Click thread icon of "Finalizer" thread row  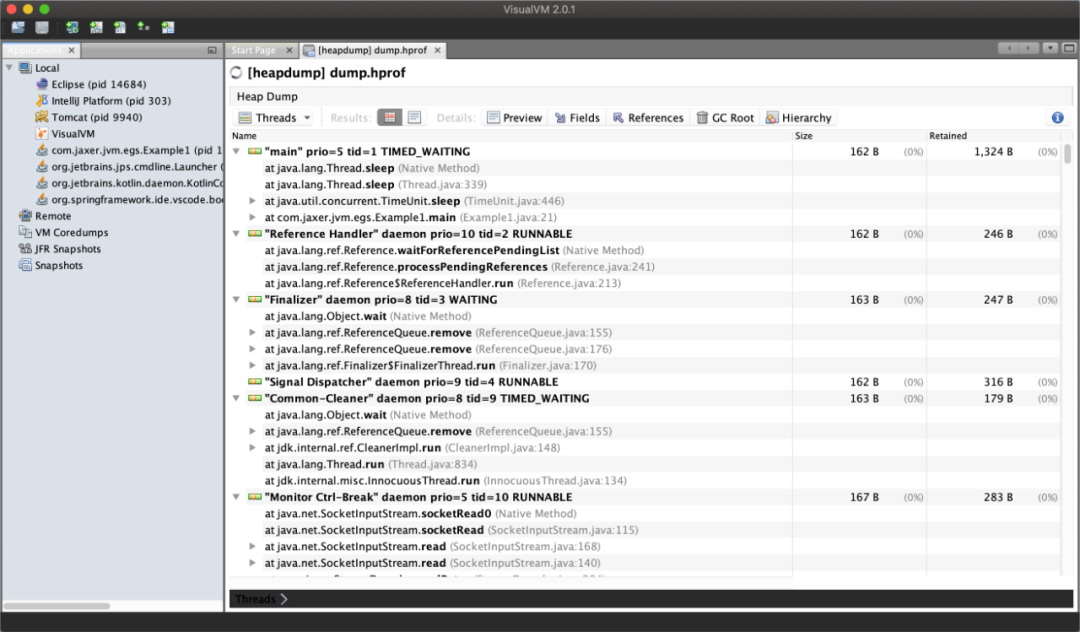click(255, 299)
